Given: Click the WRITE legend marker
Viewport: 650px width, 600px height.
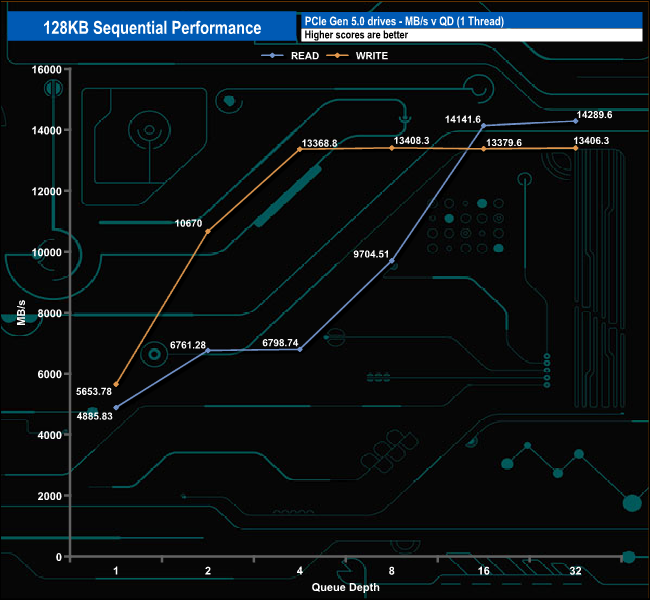Looking at the screenshot, I should [337, 56].
